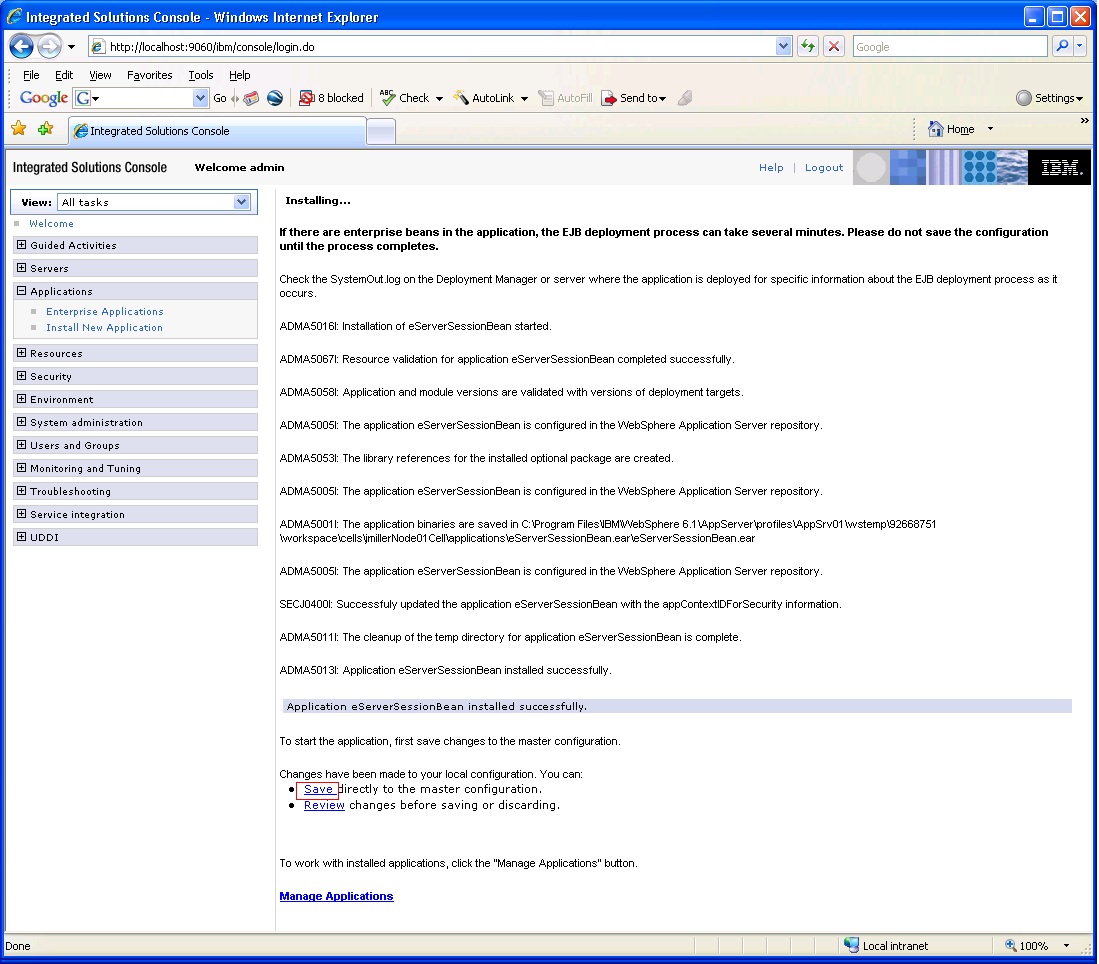Click the Logout link

tap(824, 168)
